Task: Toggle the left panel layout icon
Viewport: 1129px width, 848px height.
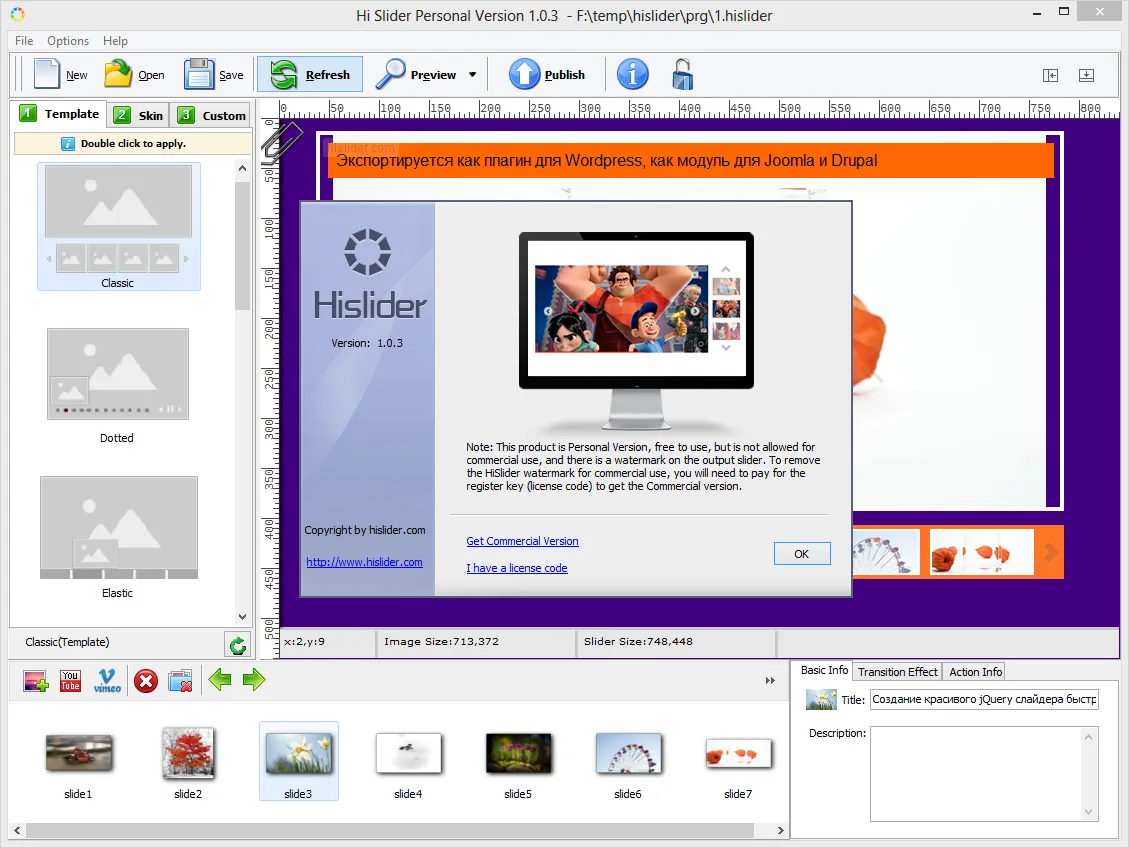Action: [1051, 75]
